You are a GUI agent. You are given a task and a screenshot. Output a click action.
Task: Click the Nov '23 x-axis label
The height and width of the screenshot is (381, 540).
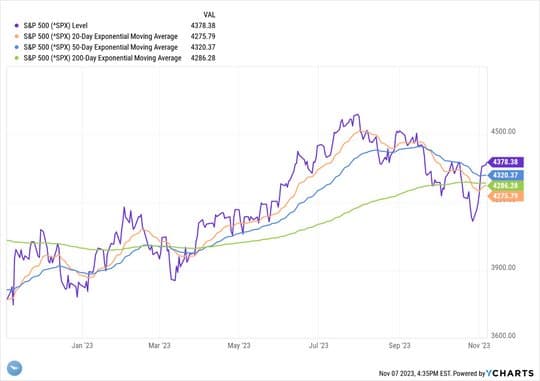coord(479,345)
